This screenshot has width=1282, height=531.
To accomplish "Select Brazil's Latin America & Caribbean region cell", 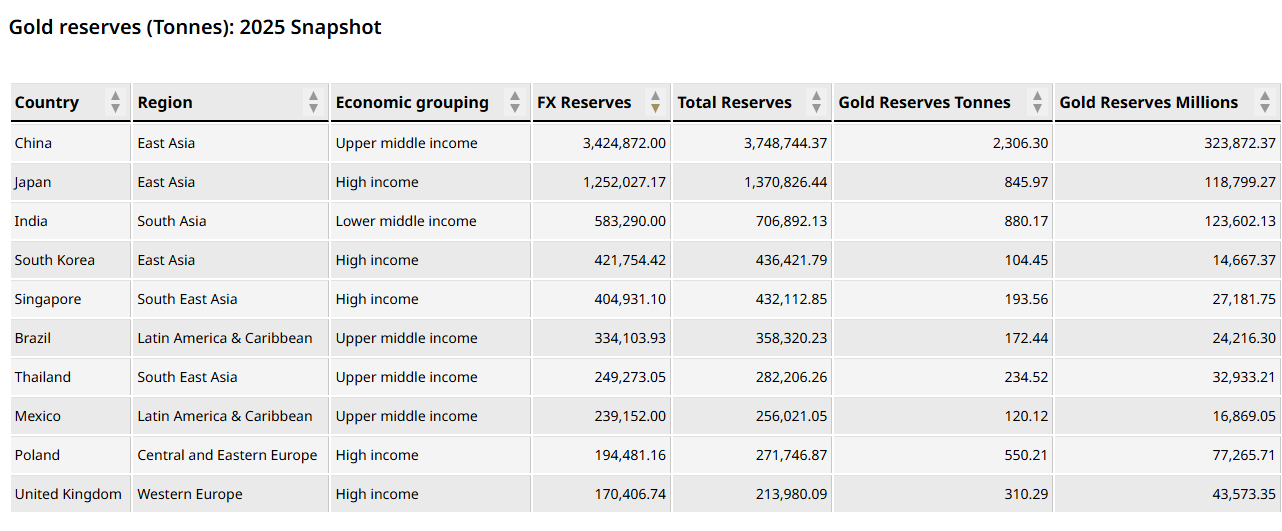I will 225,338.
